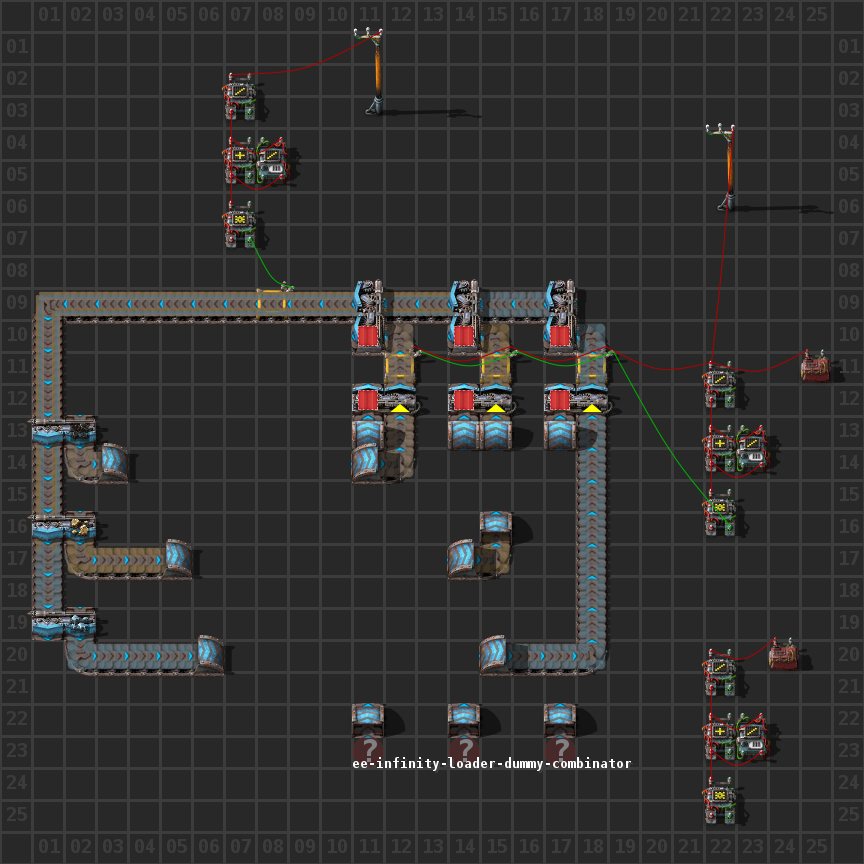864x864 pixels.
Task: Open red chest at column 11, row 10
Action: point(367,336)
